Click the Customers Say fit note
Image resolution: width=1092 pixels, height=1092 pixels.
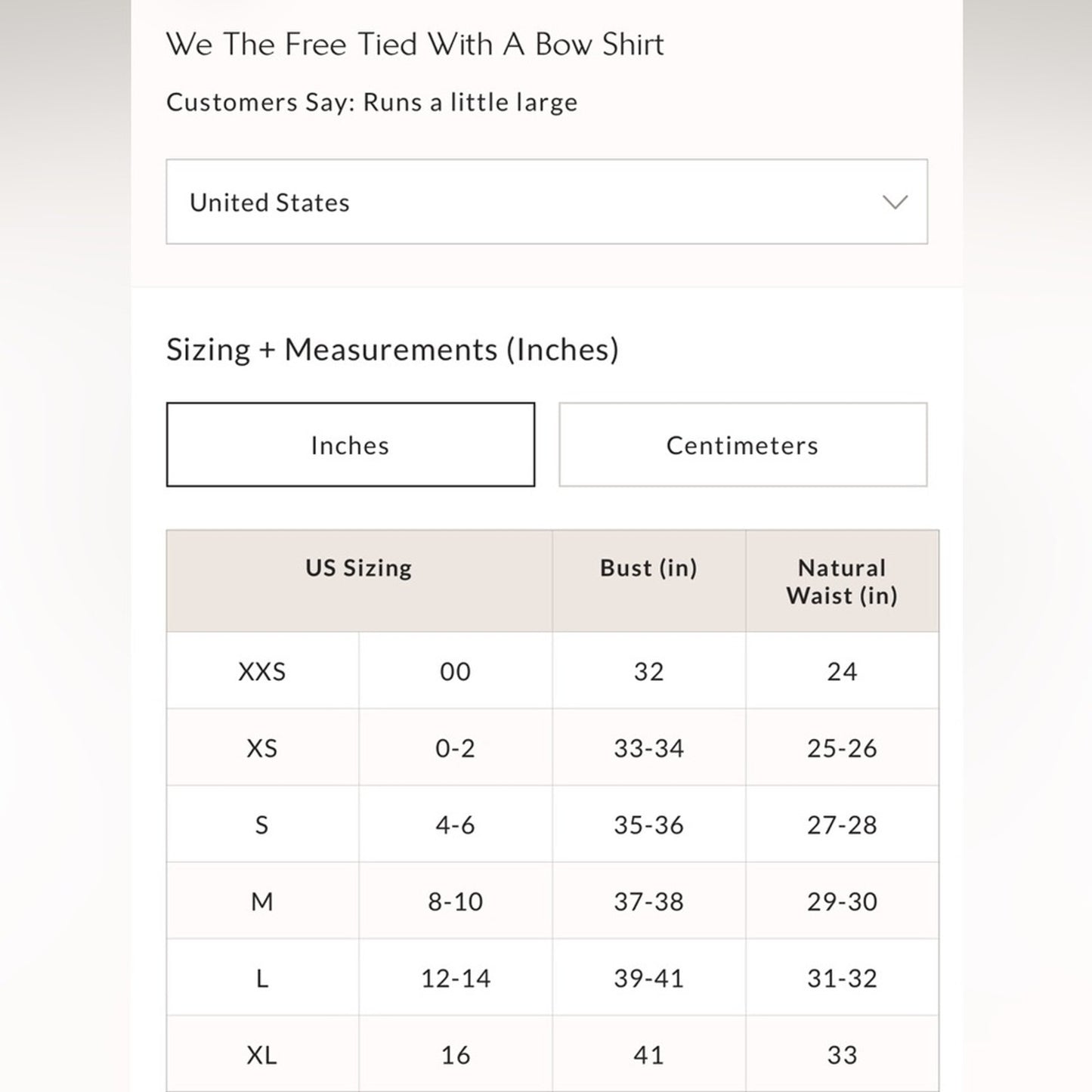pos(372,102)
